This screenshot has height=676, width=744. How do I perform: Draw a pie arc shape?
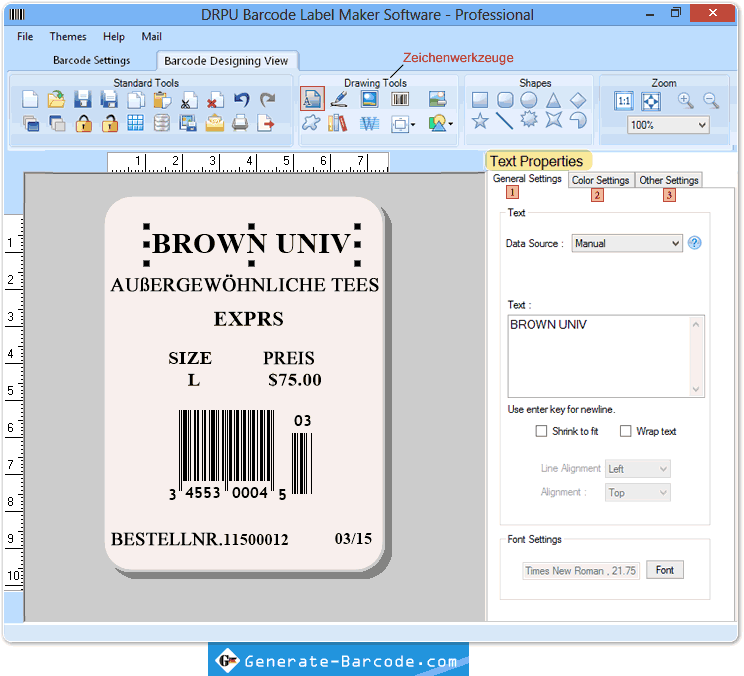coord(578,120)
